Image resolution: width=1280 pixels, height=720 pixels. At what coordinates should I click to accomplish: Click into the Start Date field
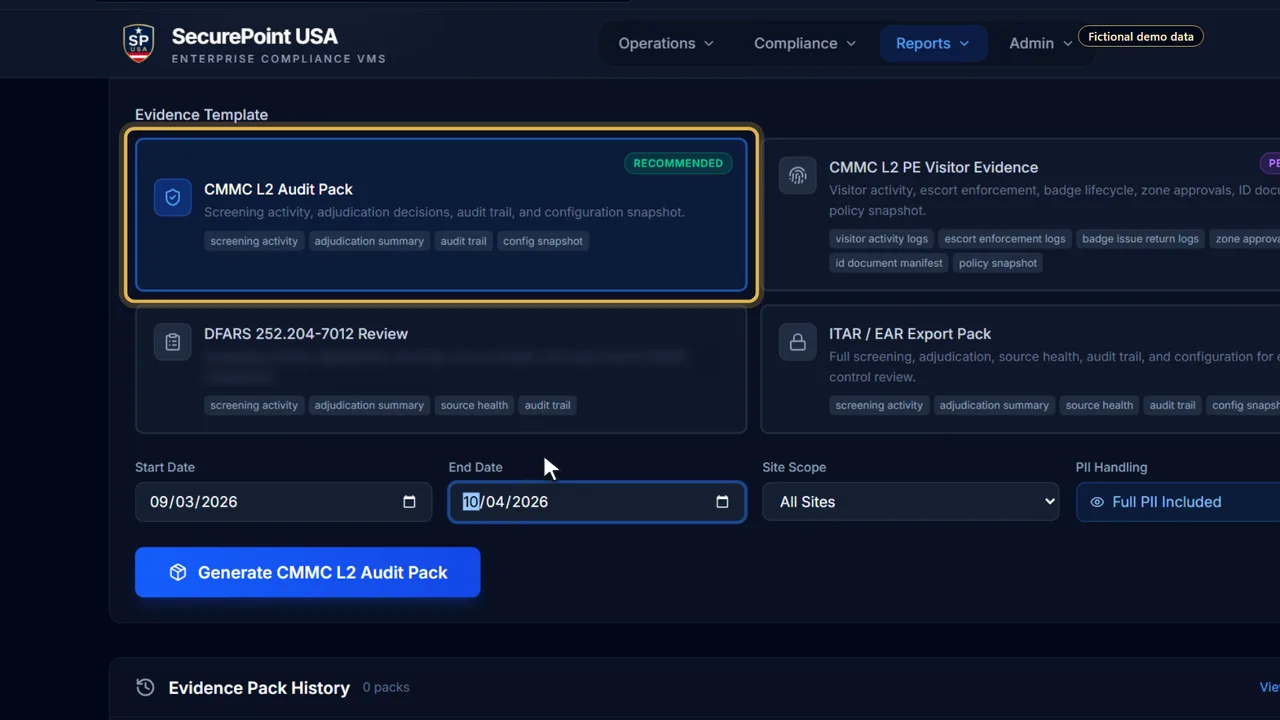point(283,502)
